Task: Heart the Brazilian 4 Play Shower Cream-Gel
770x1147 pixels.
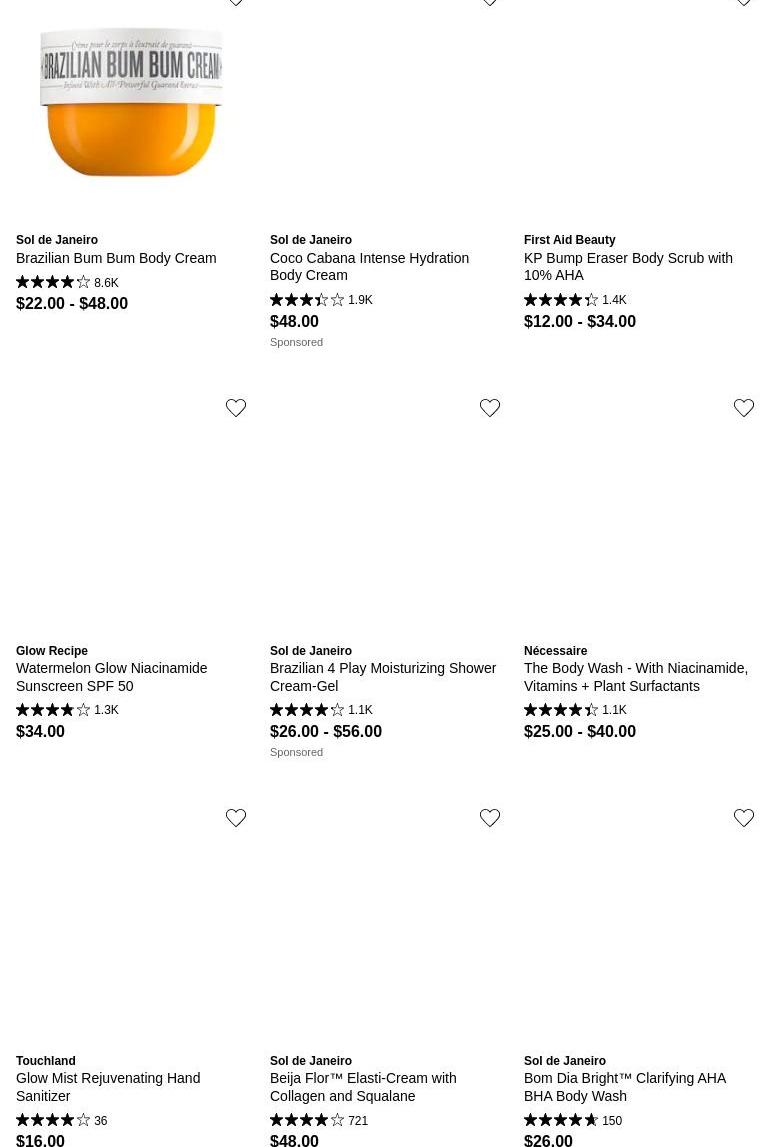Action: coord(490,408)
